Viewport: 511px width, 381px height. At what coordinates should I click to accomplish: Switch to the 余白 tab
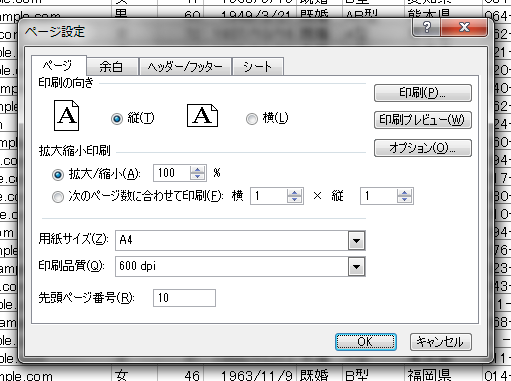click(112, 67)
